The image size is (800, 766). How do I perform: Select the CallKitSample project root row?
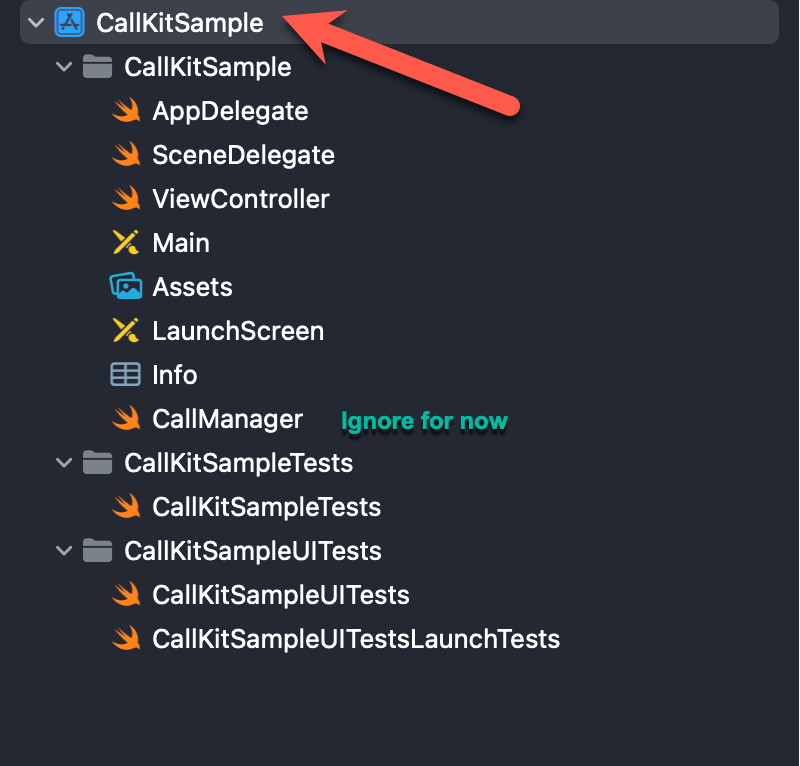click(399, 22)
